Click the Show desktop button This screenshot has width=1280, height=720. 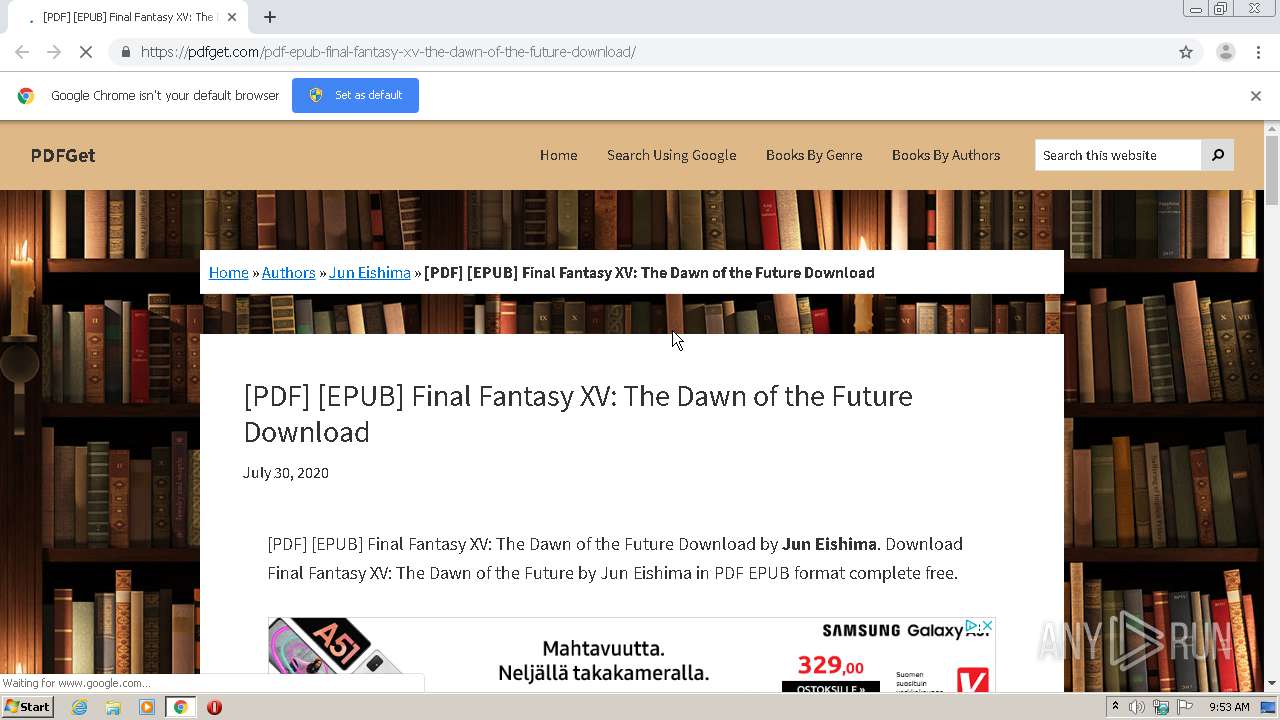tap(1269, 707)
